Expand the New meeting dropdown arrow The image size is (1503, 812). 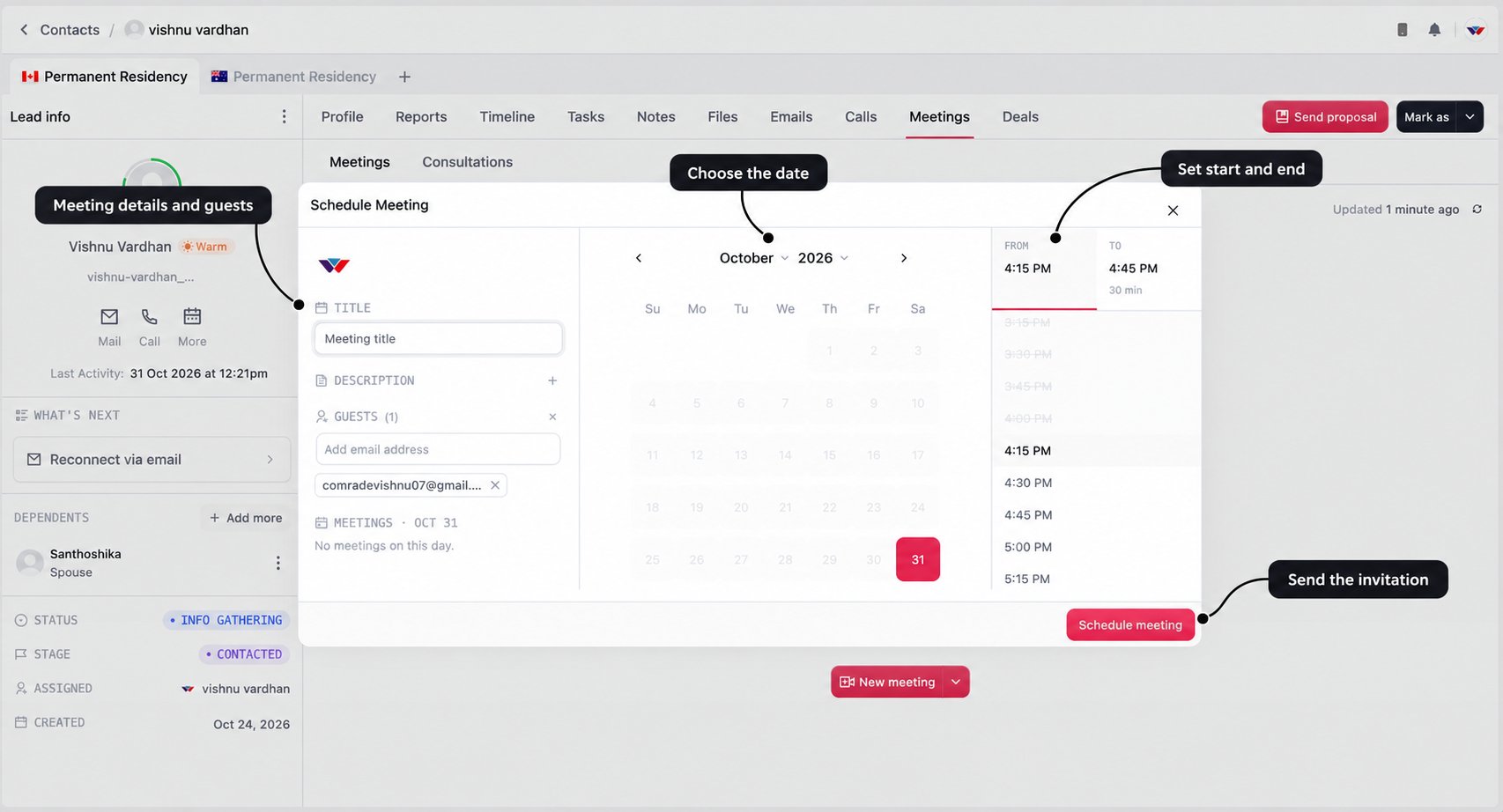(956, 683)
